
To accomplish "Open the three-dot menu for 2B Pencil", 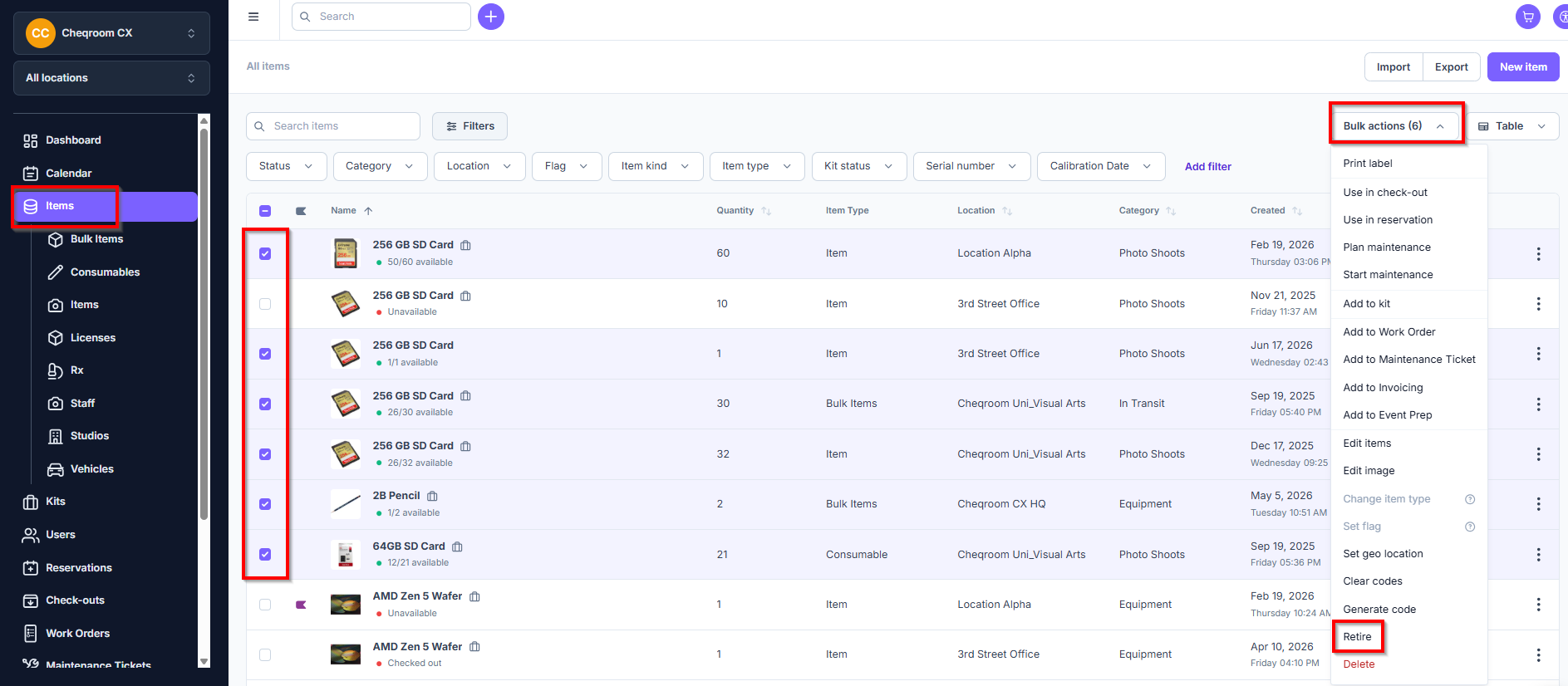I will tap(1538, 504).
